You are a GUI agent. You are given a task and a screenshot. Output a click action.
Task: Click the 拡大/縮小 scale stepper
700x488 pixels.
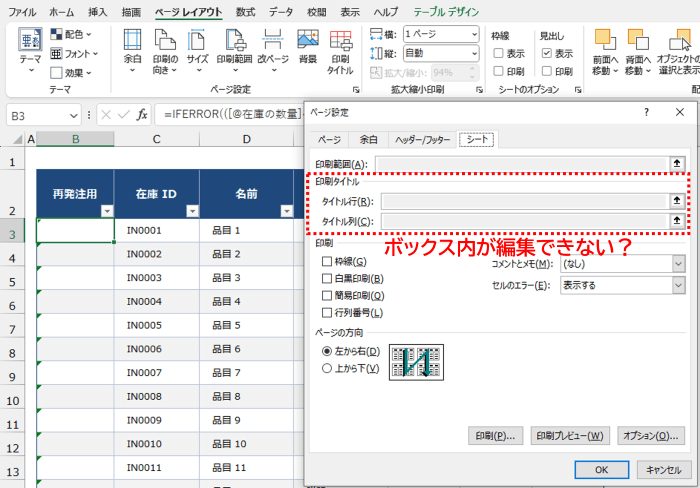click(x=472, y=72)
